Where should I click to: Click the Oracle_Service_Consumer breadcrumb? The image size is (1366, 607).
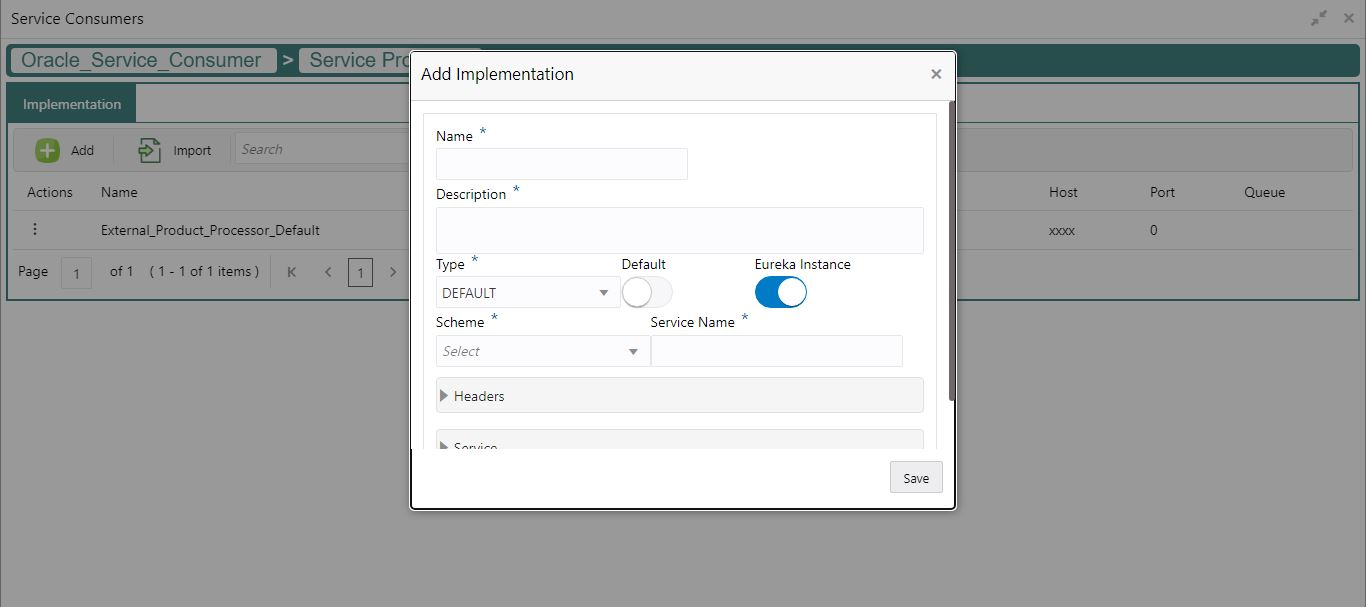pos(142,60)
